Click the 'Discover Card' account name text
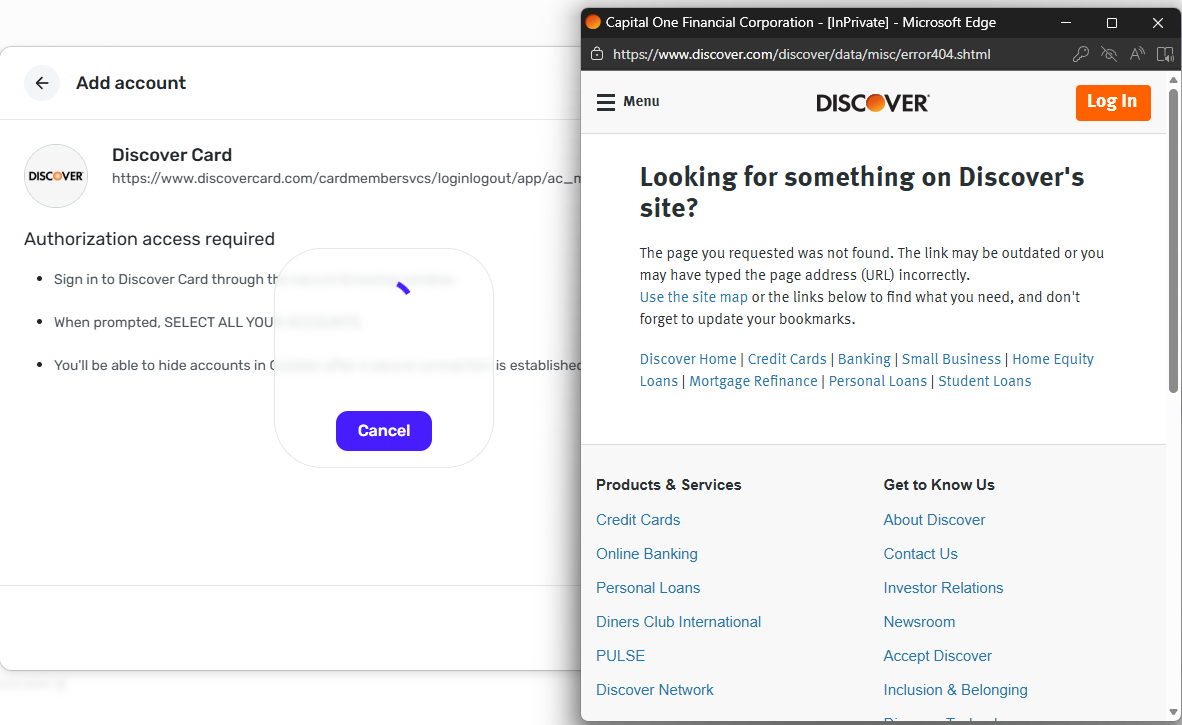This screenshot has height=725, width=1182. pyautogui.click(x=172, y=154)
